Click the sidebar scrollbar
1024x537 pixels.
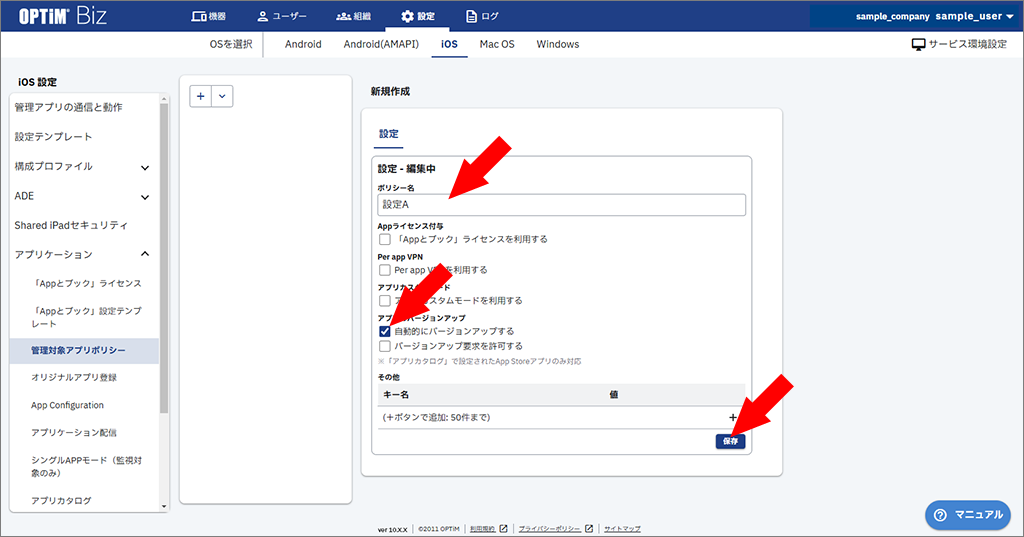coord(164,257)
